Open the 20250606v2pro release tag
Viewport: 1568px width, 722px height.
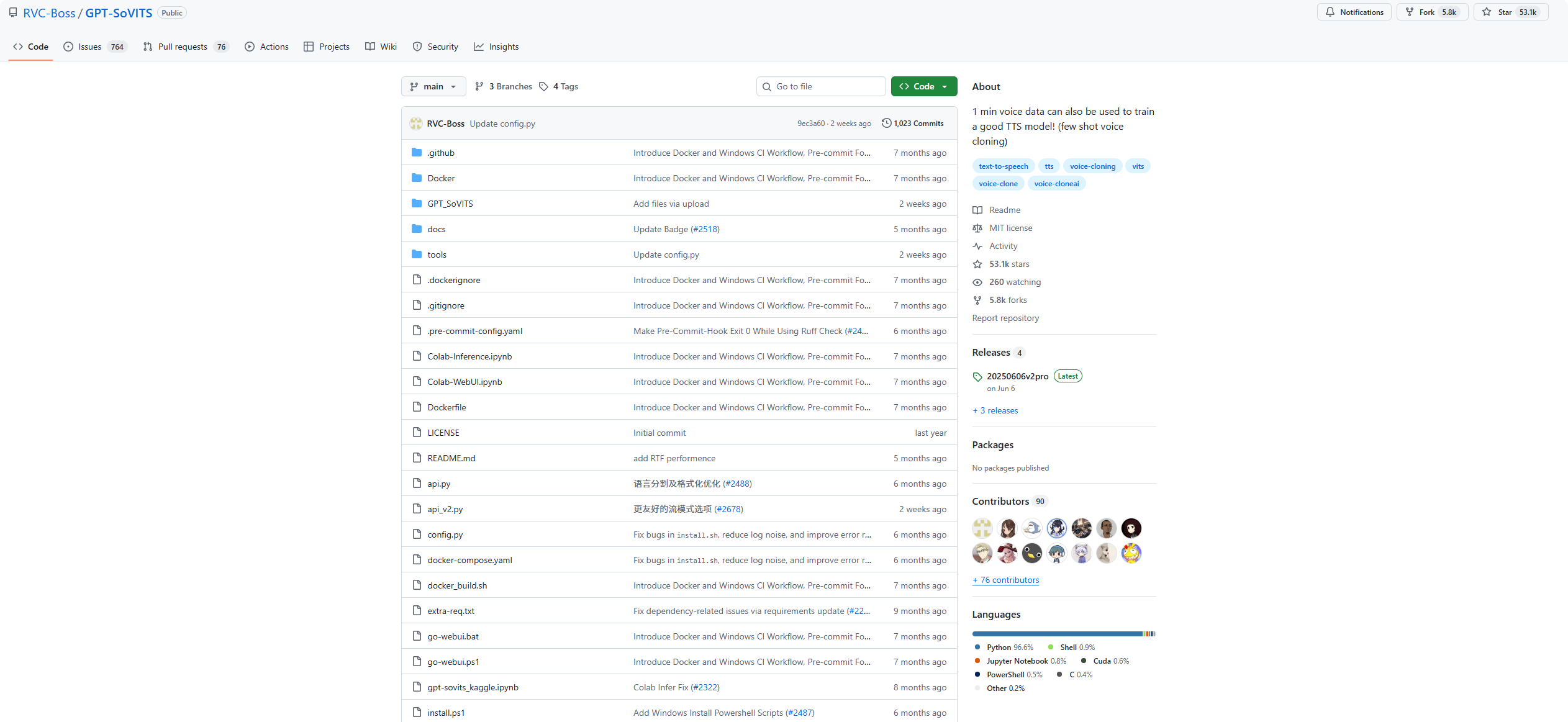pyautogui.click(x=1017, y=376)
